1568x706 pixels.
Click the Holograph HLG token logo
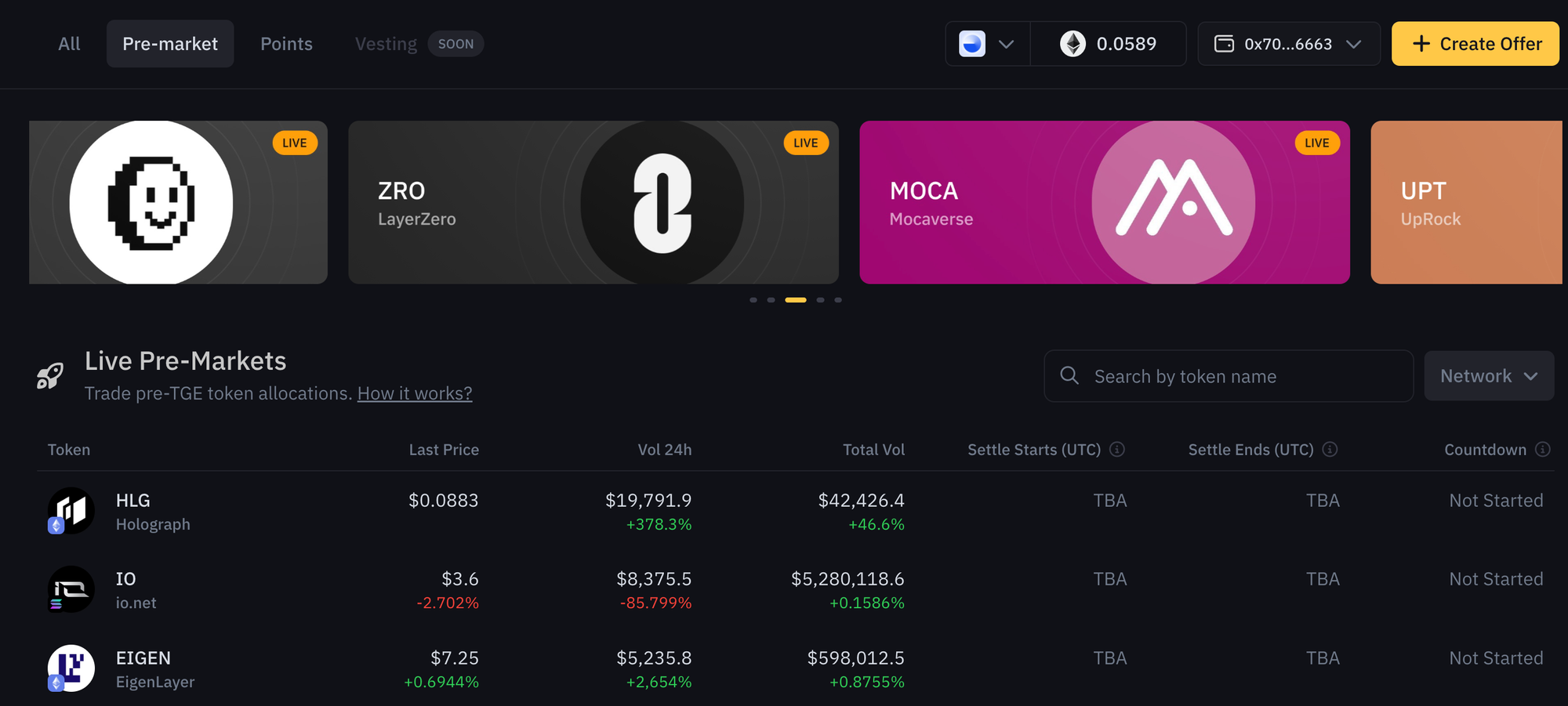71,511
